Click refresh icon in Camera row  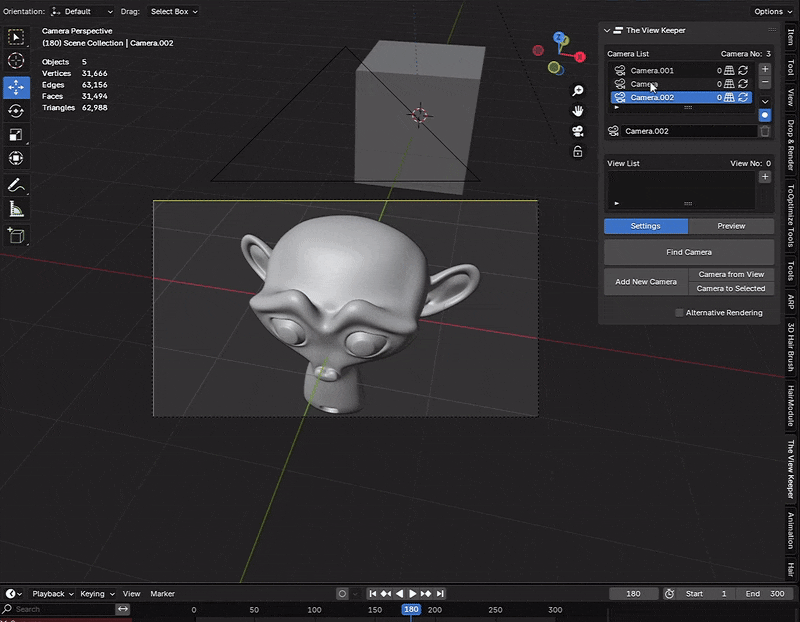pyautogui.click(x=743, y=84)
